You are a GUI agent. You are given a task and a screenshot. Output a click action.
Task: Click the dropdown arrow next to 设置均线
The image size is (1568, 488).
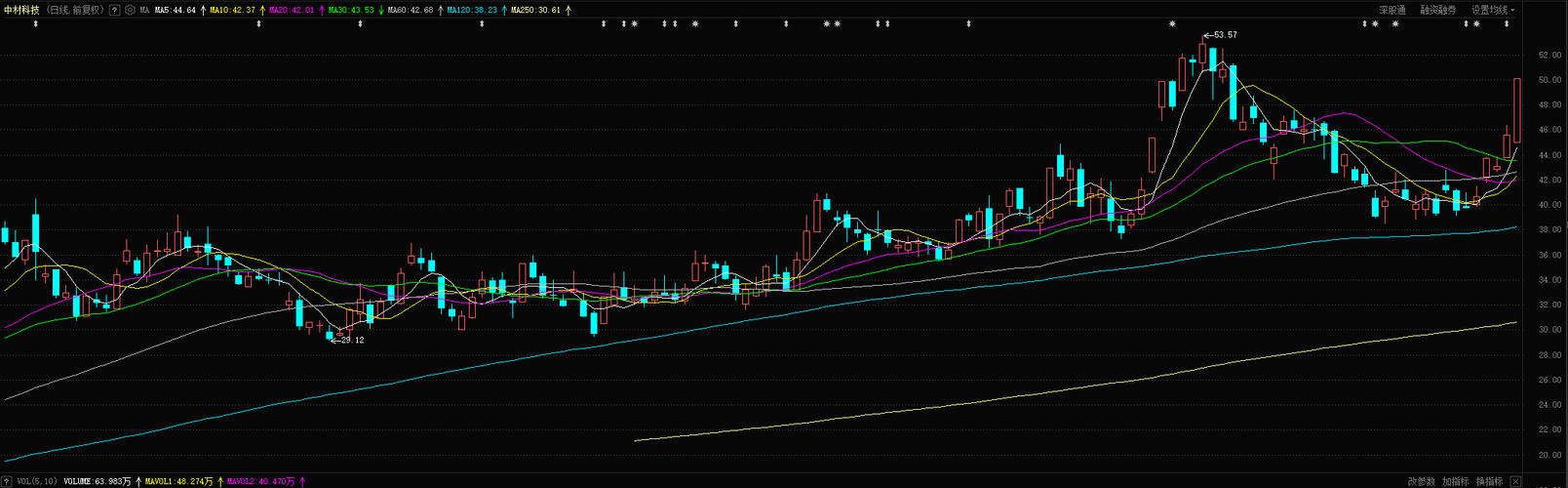tap(1512, 10)
